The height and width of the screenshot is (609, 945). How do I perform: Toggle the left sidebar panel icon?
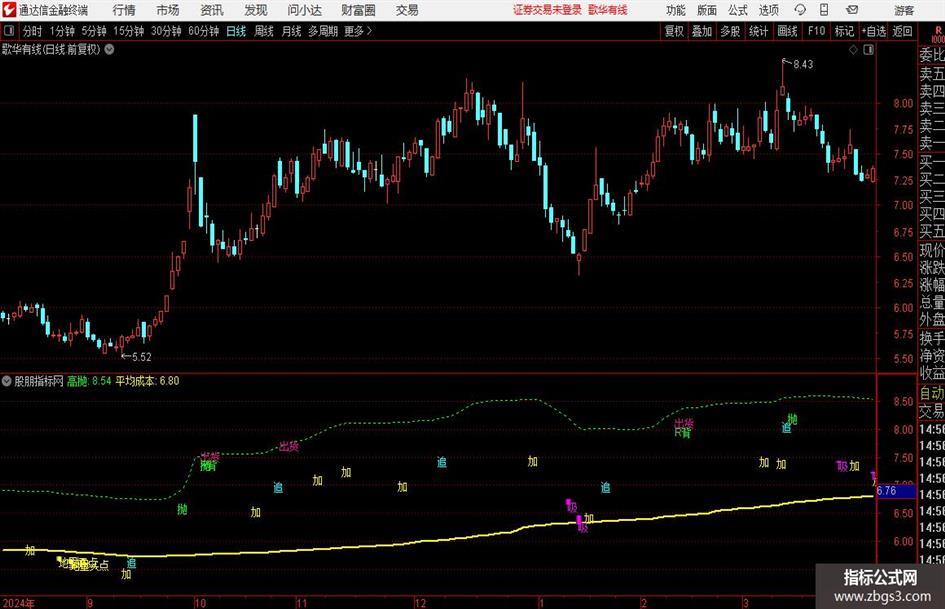(x=8, y=31)
